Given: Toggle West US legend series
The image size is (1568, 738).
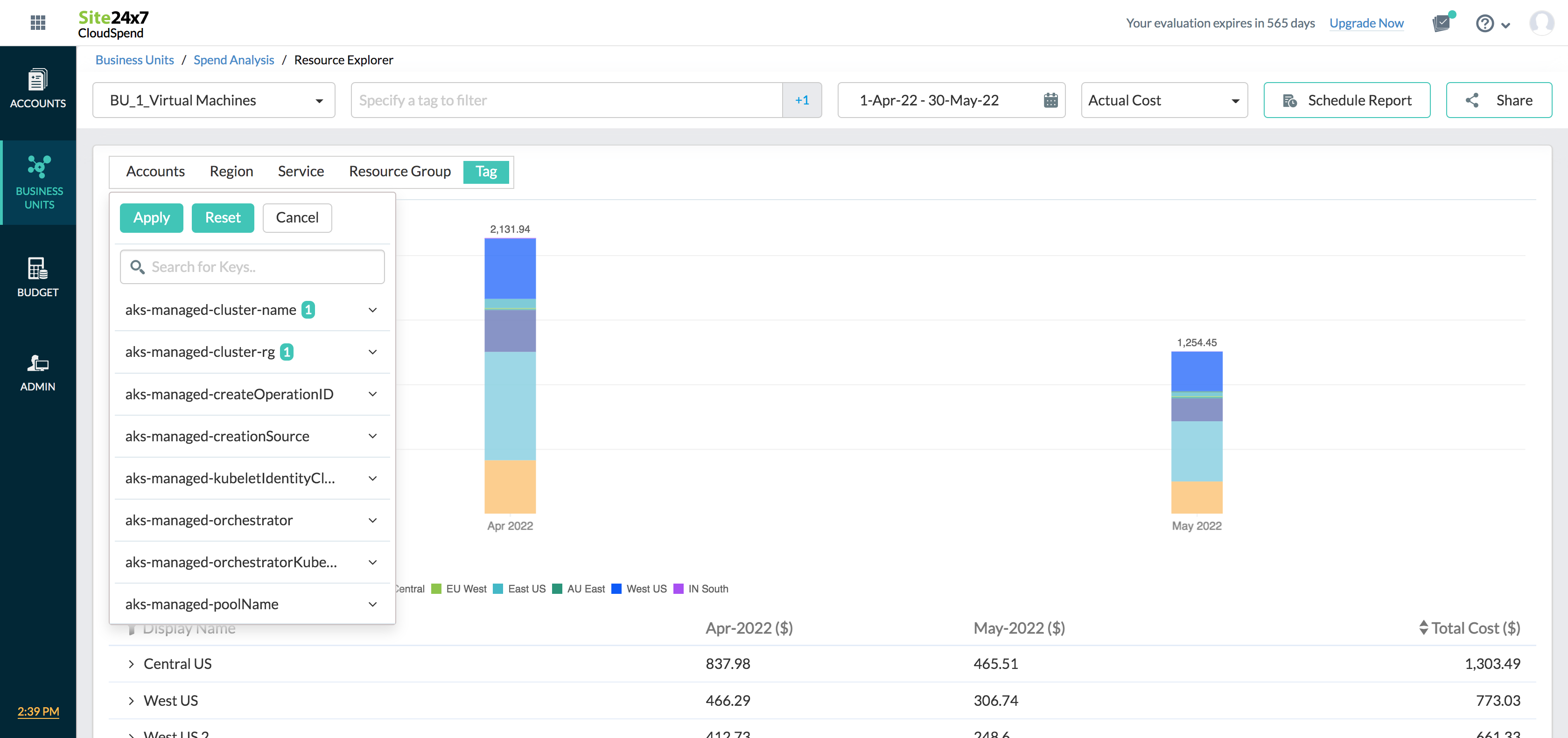Looking at the screenshot, I should click(x=646, y=588).
